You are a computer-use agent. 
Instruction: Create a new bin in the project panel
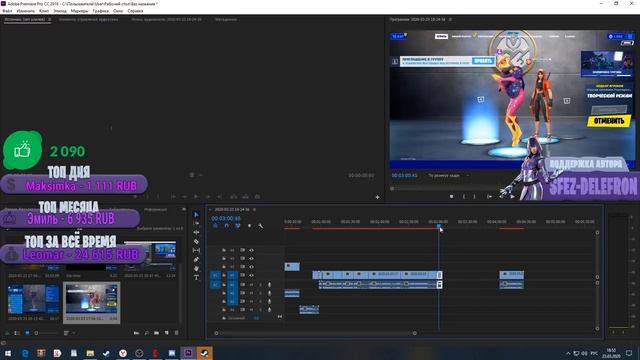(x=156, y=333)
